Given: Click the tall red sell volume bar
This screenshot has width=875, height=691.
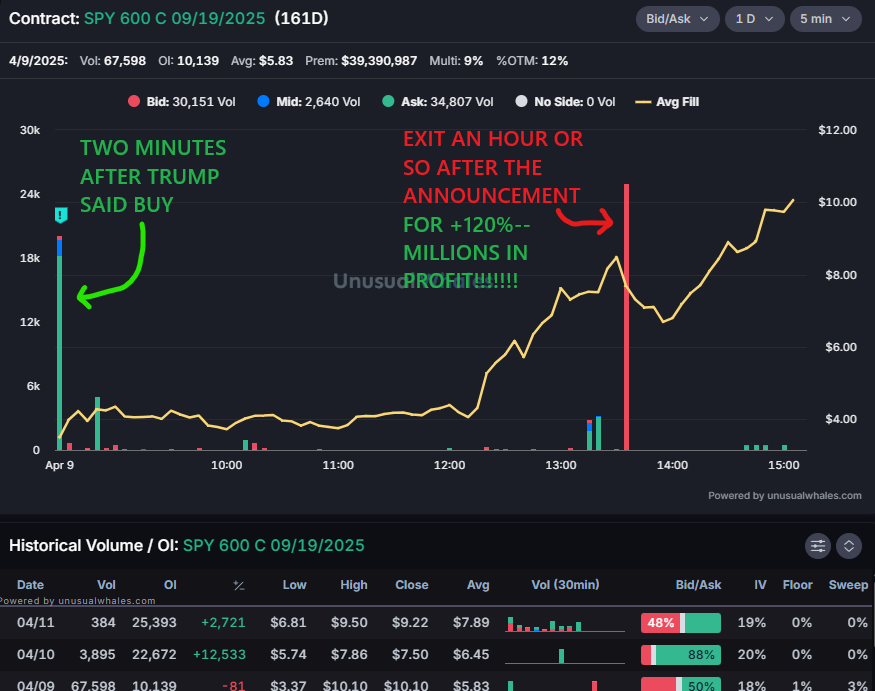Looking at the screenshot, I should (x=627, y=317).
